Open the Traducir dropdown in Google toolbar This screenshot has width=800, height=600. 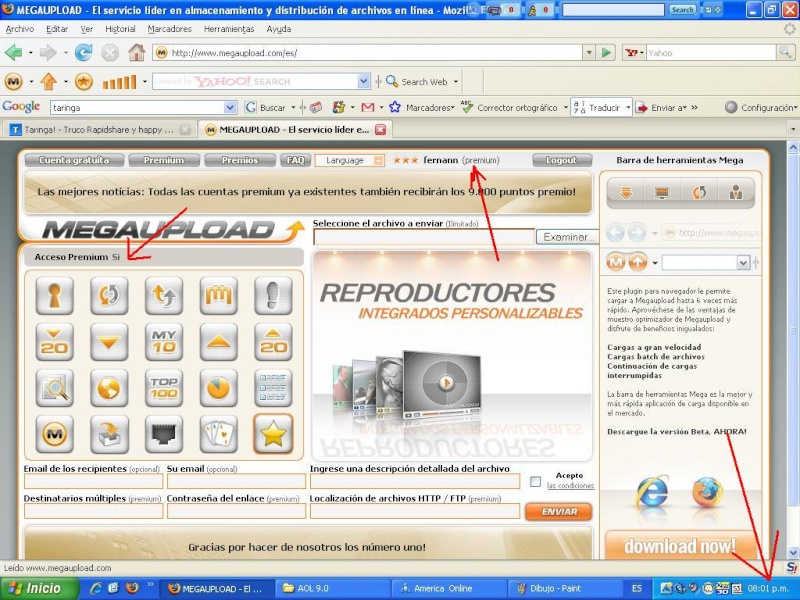[x=628, y=108]
